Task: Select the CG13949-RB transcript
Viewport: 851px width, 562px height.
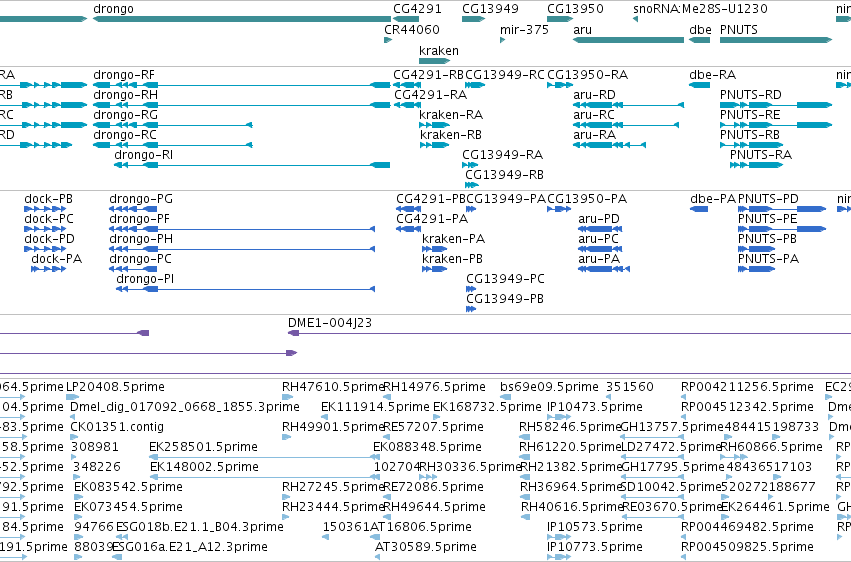Action: coord(472,185)
